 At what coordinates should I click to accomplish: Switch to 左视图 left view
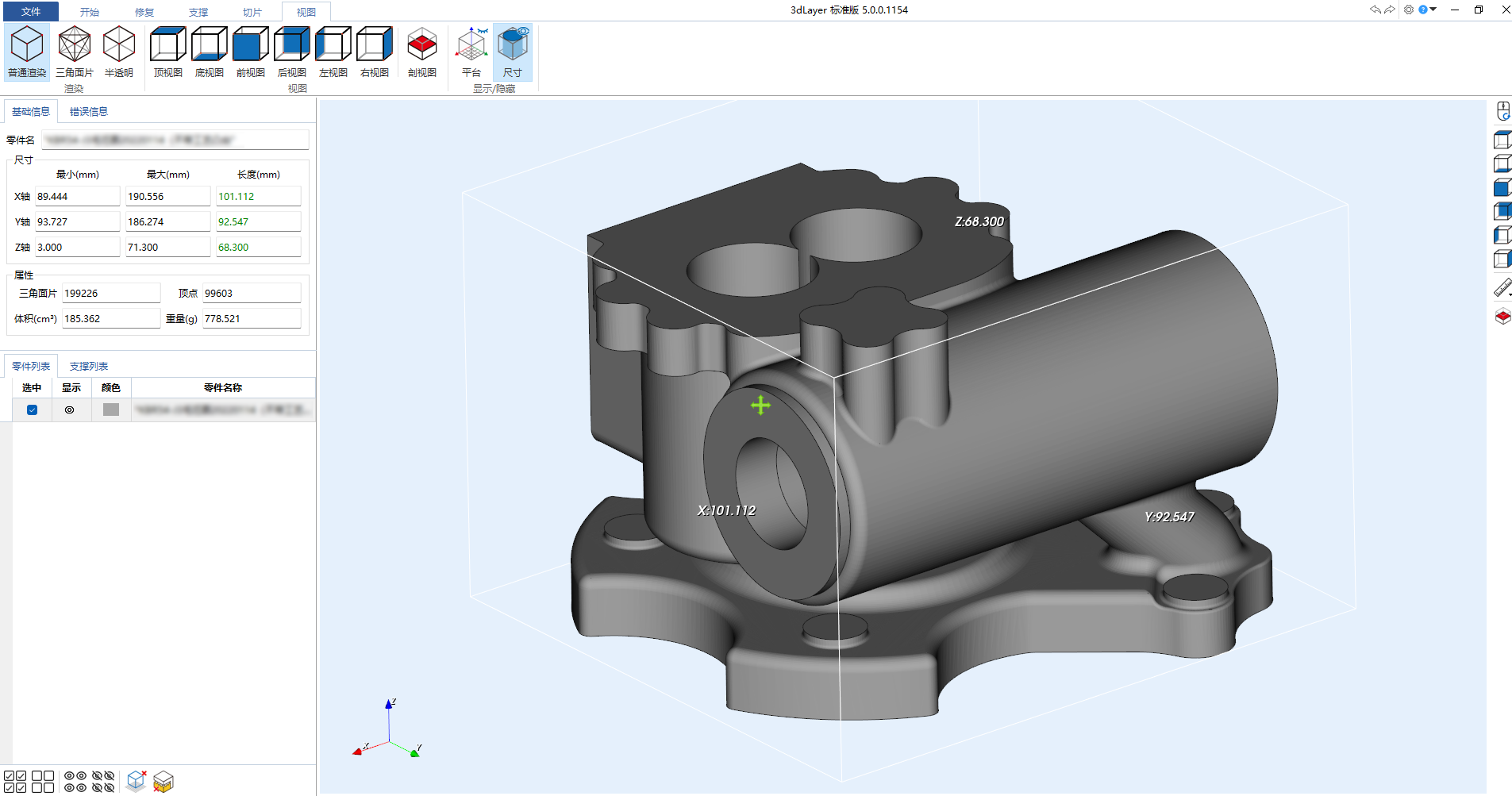point(333,52)
